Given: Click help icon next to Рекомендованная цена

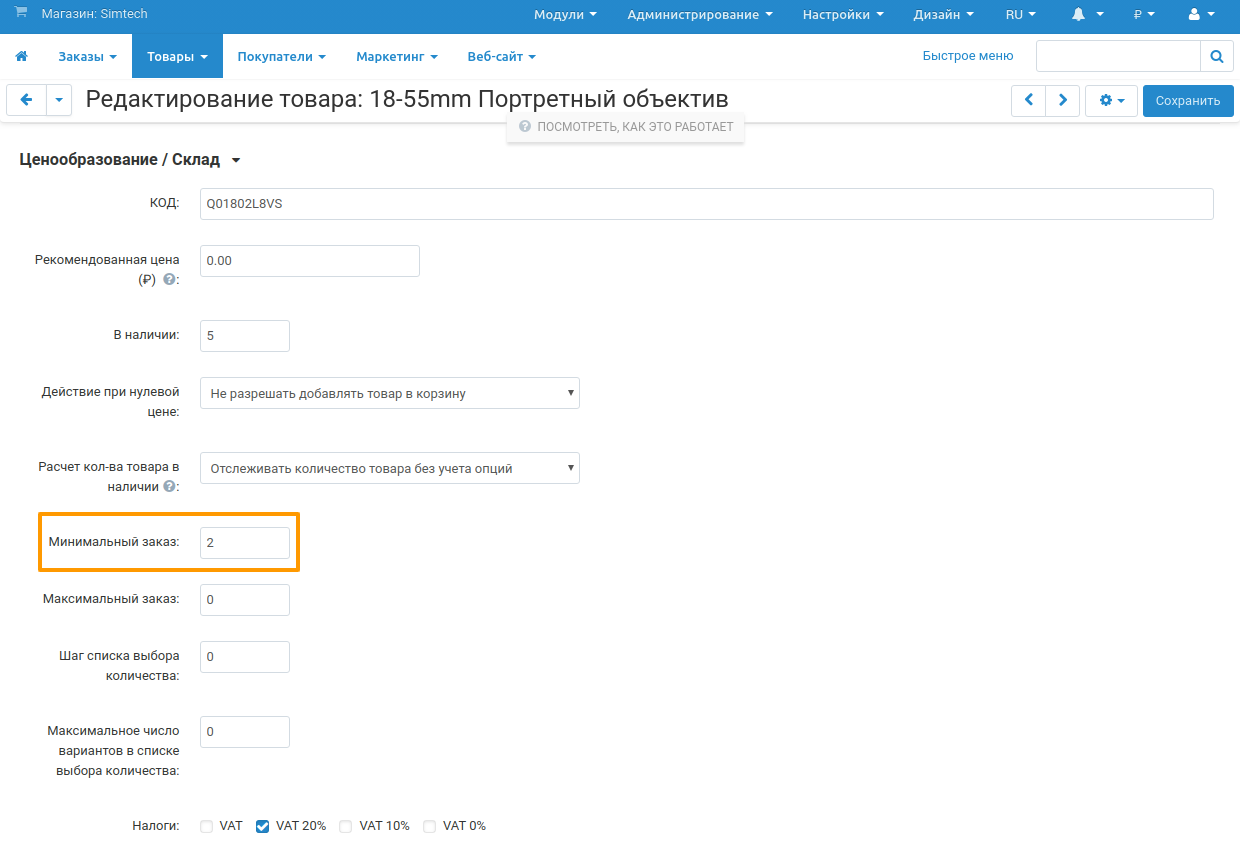Looking at the screenshot, I should [x=169, y=280].
